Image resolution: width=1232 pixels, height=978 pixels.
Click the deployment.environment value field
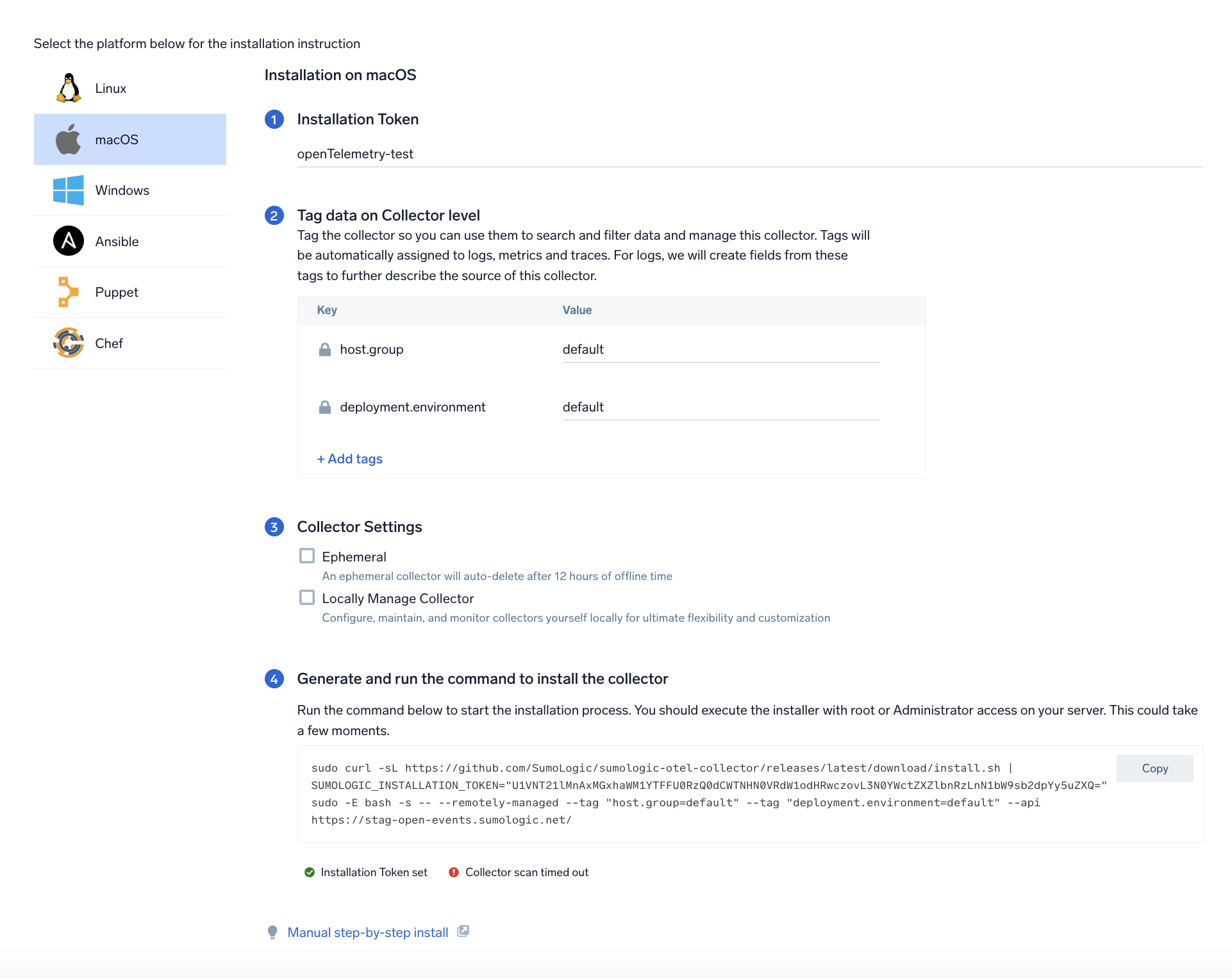720,407
